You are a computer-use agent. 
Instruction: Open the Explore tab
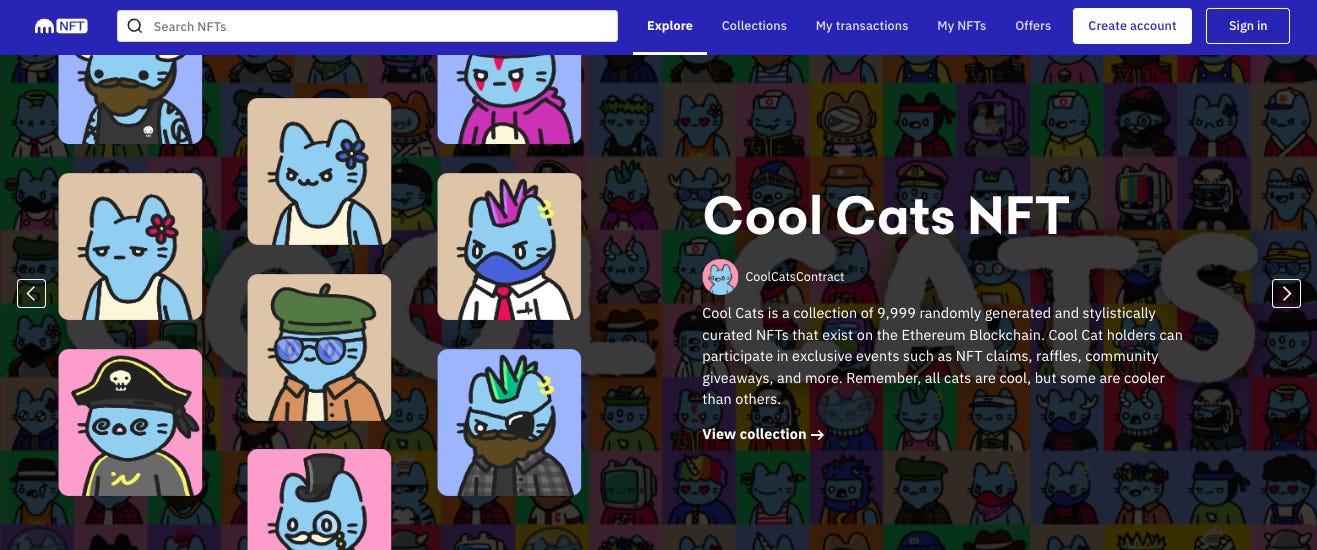670,26
